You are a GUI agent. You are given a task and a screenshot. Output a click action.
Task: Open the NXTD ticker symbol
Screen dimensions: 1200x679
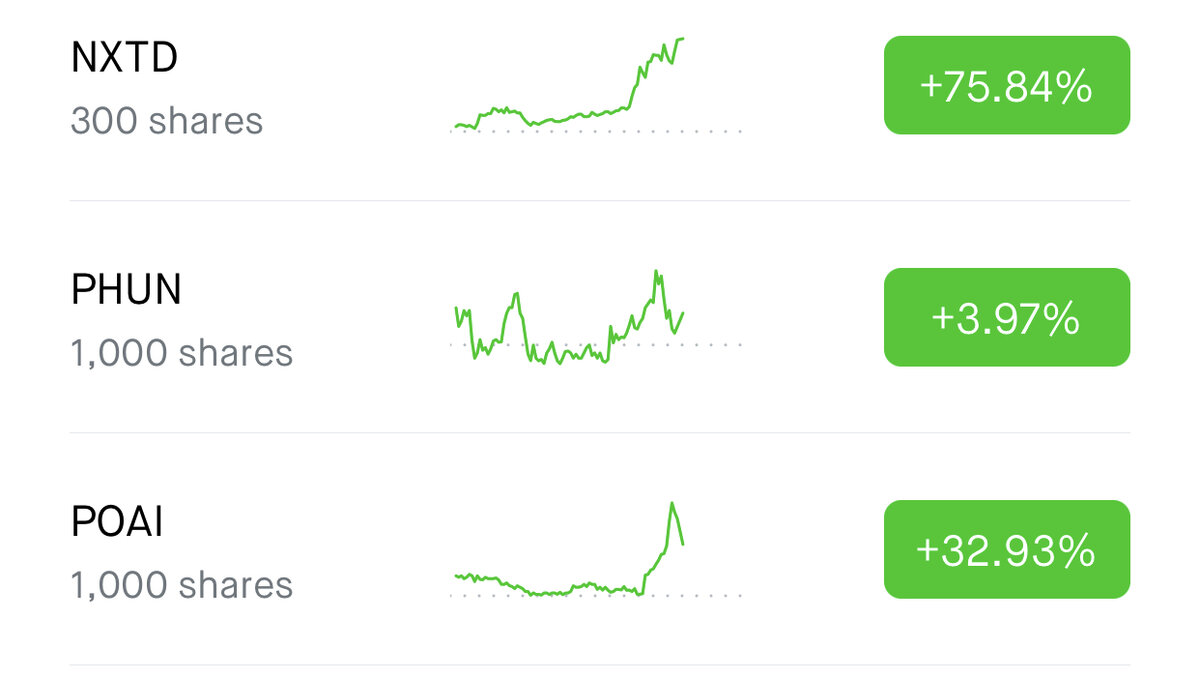point(124,58)
